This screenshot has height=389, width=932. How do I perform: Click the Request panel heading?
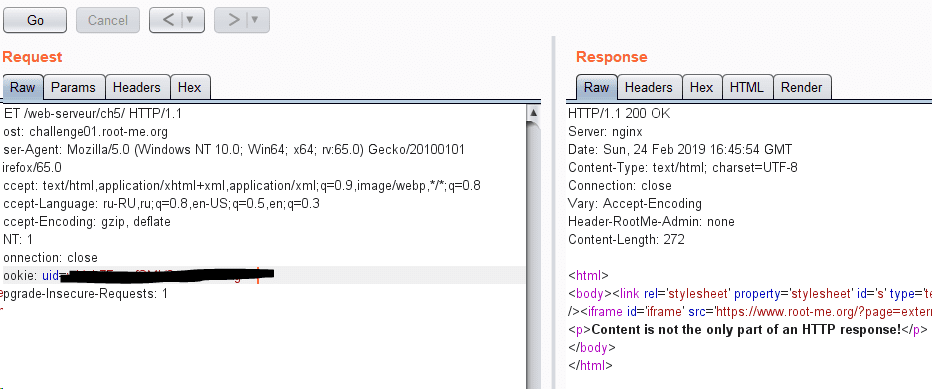pyautogui.click(x=32, y=57)
